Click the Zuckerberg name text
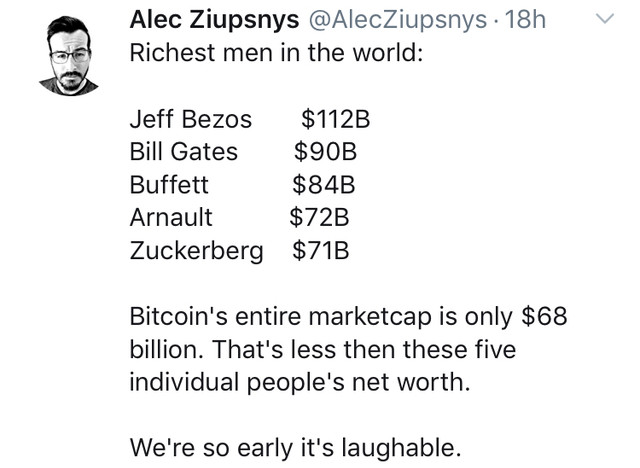The image size is (640, 468). 196,251
